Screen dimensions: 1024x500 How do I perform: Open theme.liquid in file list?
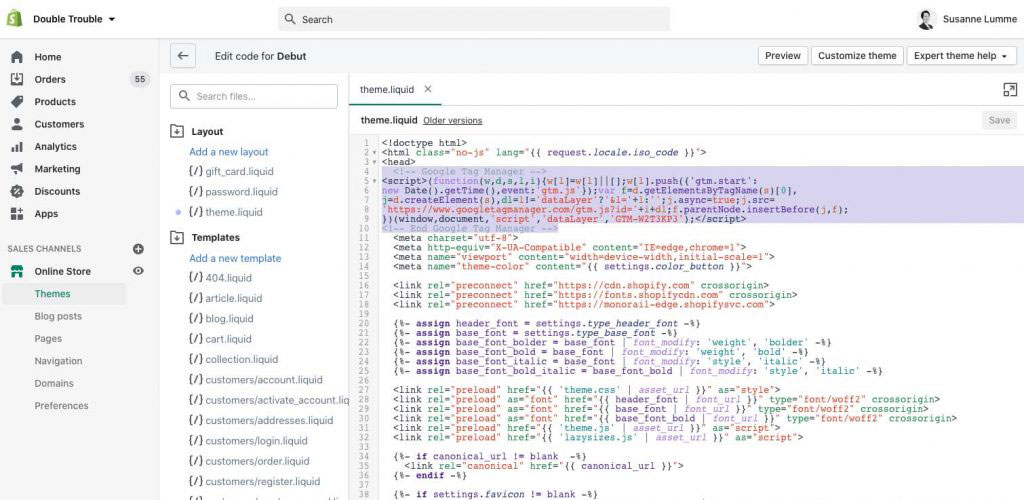225,212
